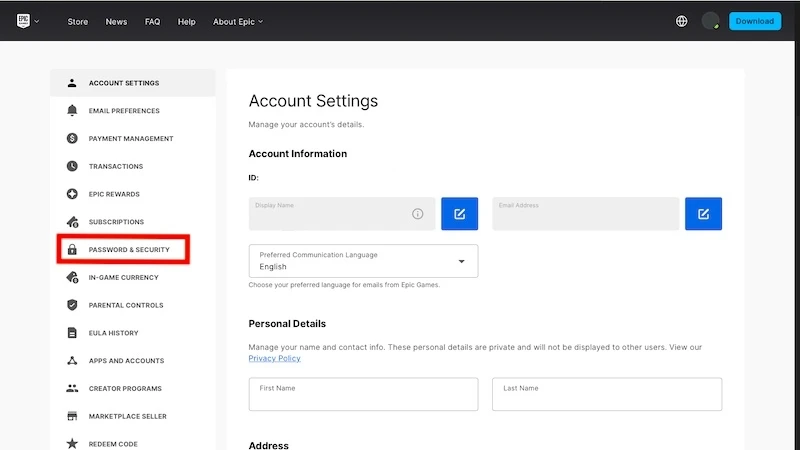Open Epic Rewards sidebar label

[x=114, y=194]
